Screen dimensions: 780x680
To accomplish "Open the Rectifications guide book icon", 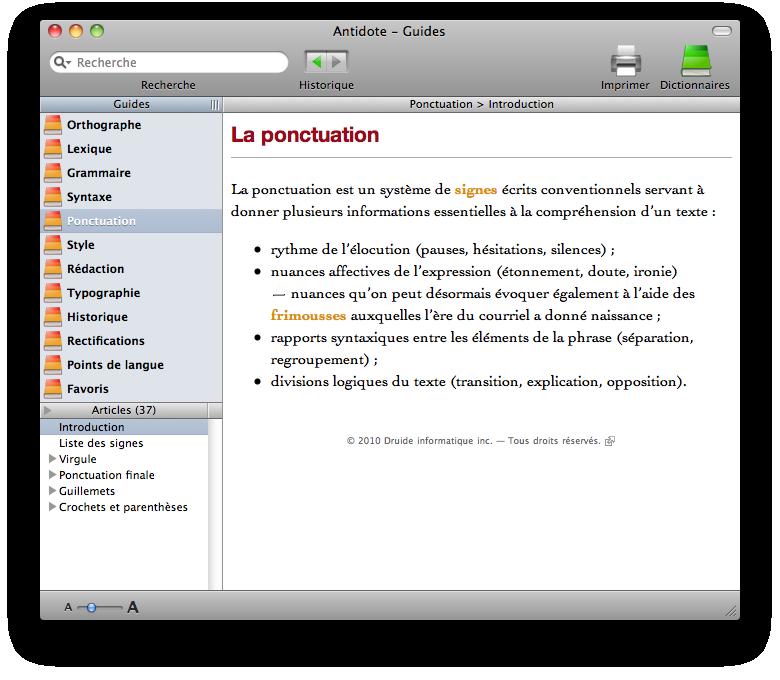I will pos(53,341).
